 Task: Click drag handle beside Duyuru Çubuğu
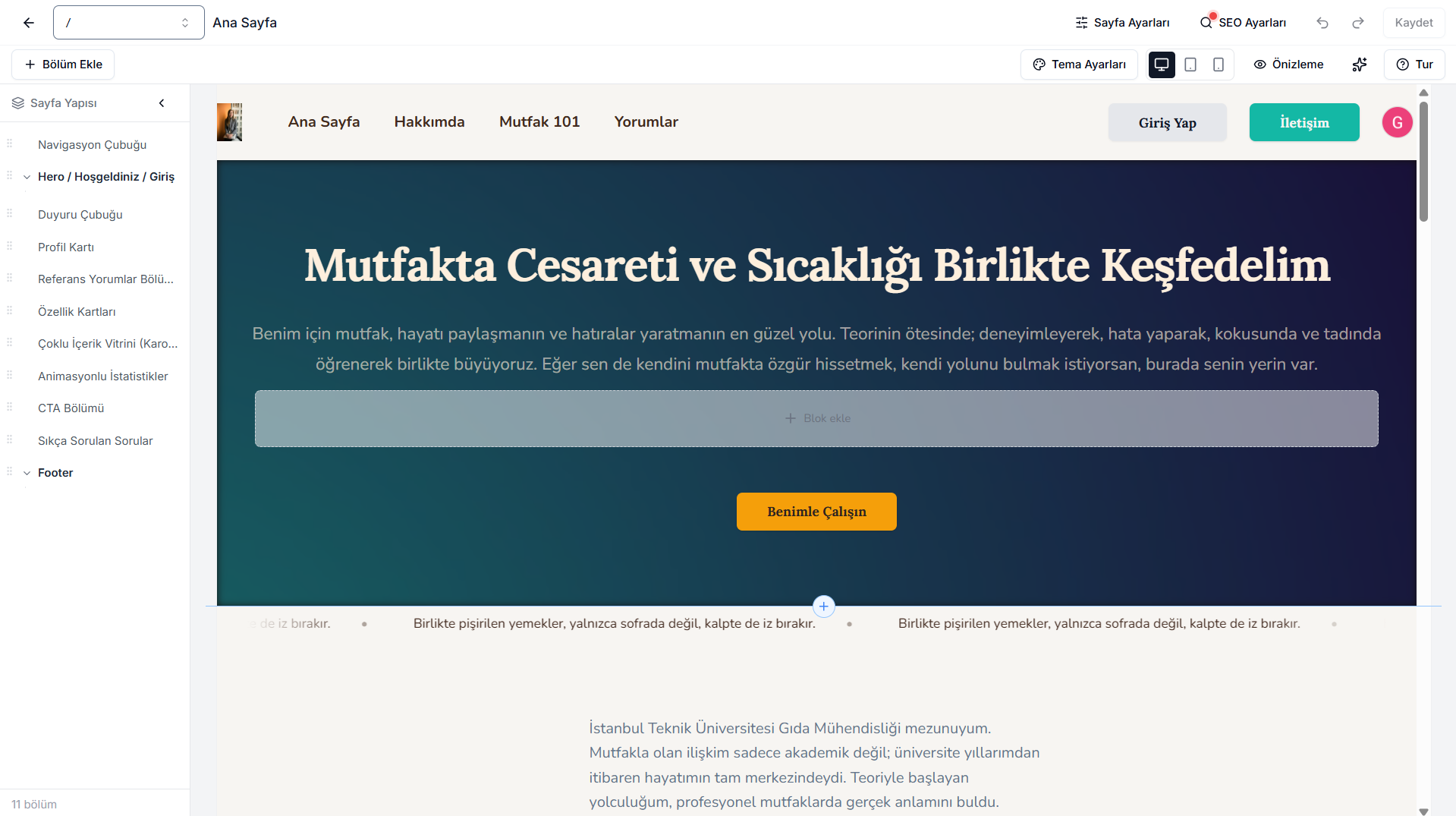(x=10, y=213)
